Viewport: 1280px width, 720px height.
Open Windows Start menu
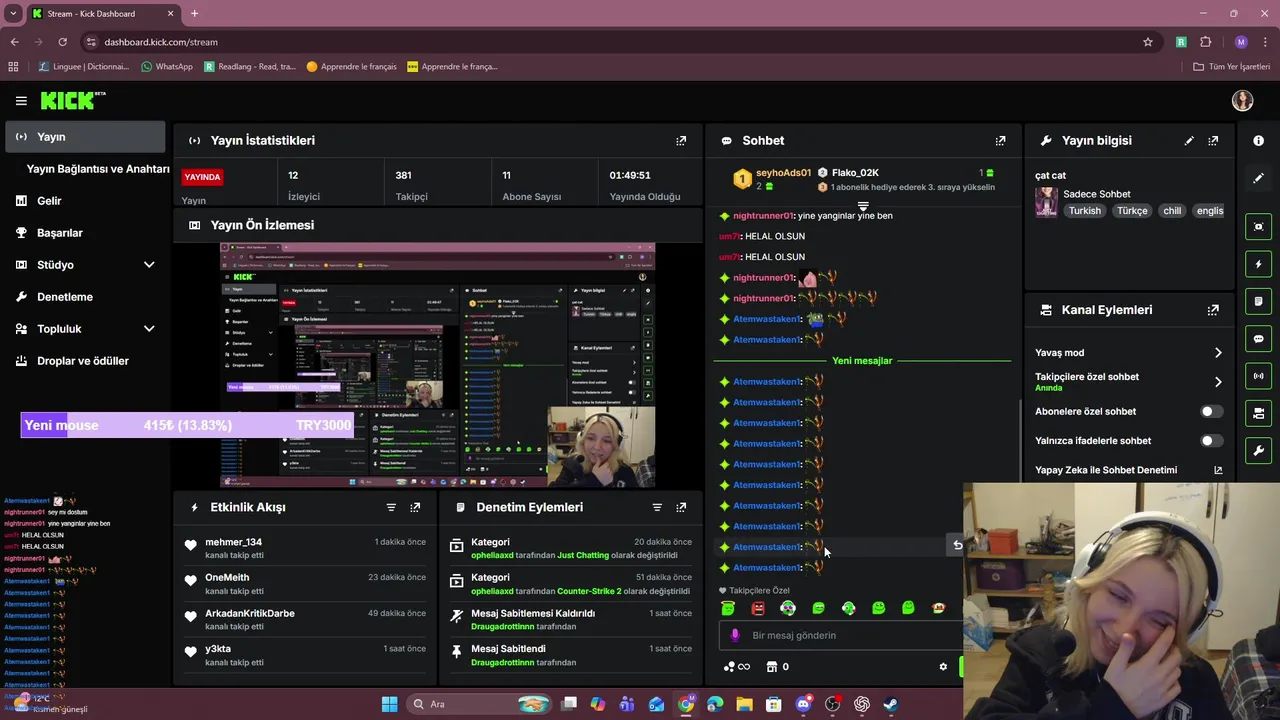tap(389, 704)
